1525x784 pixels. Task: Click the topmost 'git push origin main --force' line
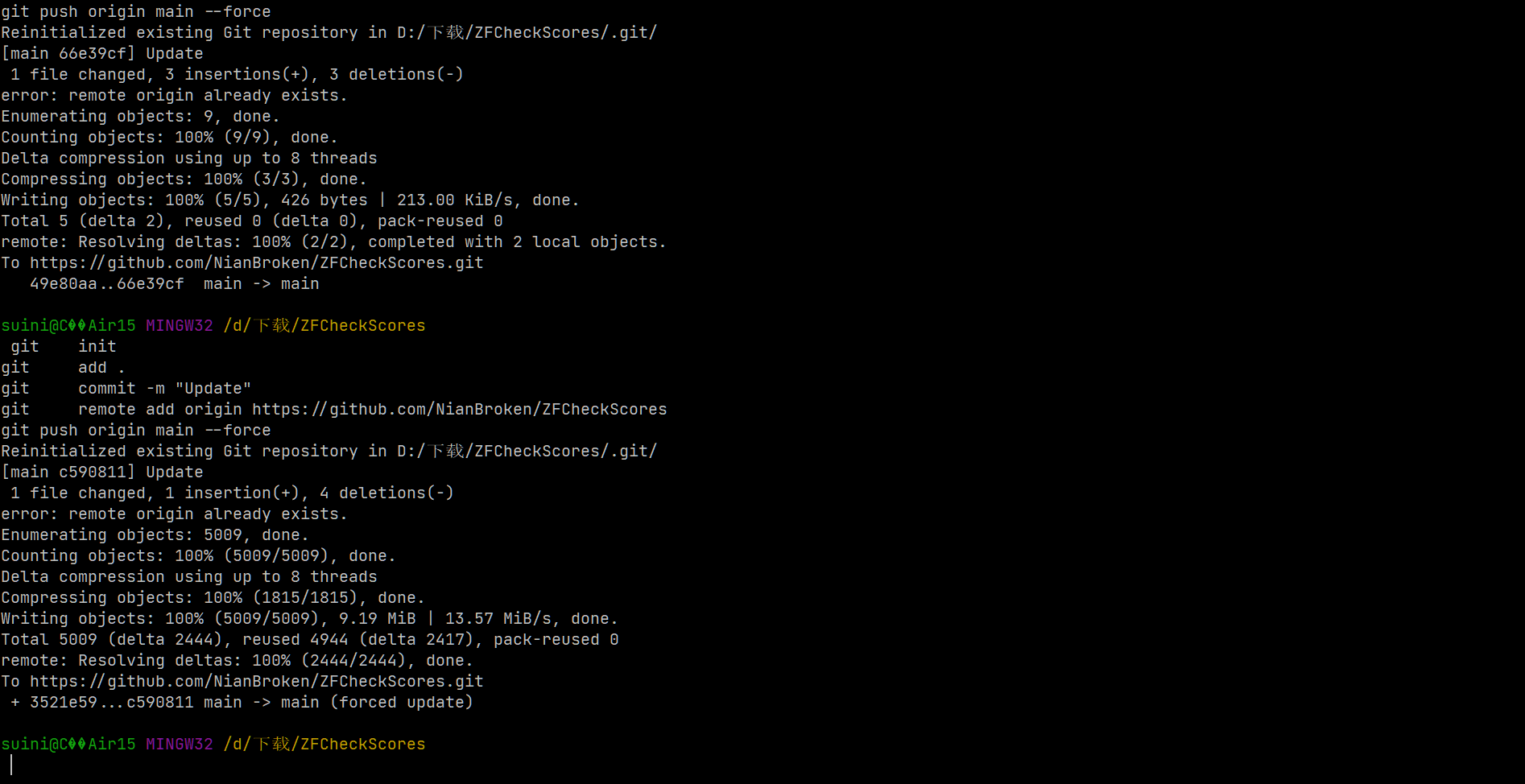[136, 11]
